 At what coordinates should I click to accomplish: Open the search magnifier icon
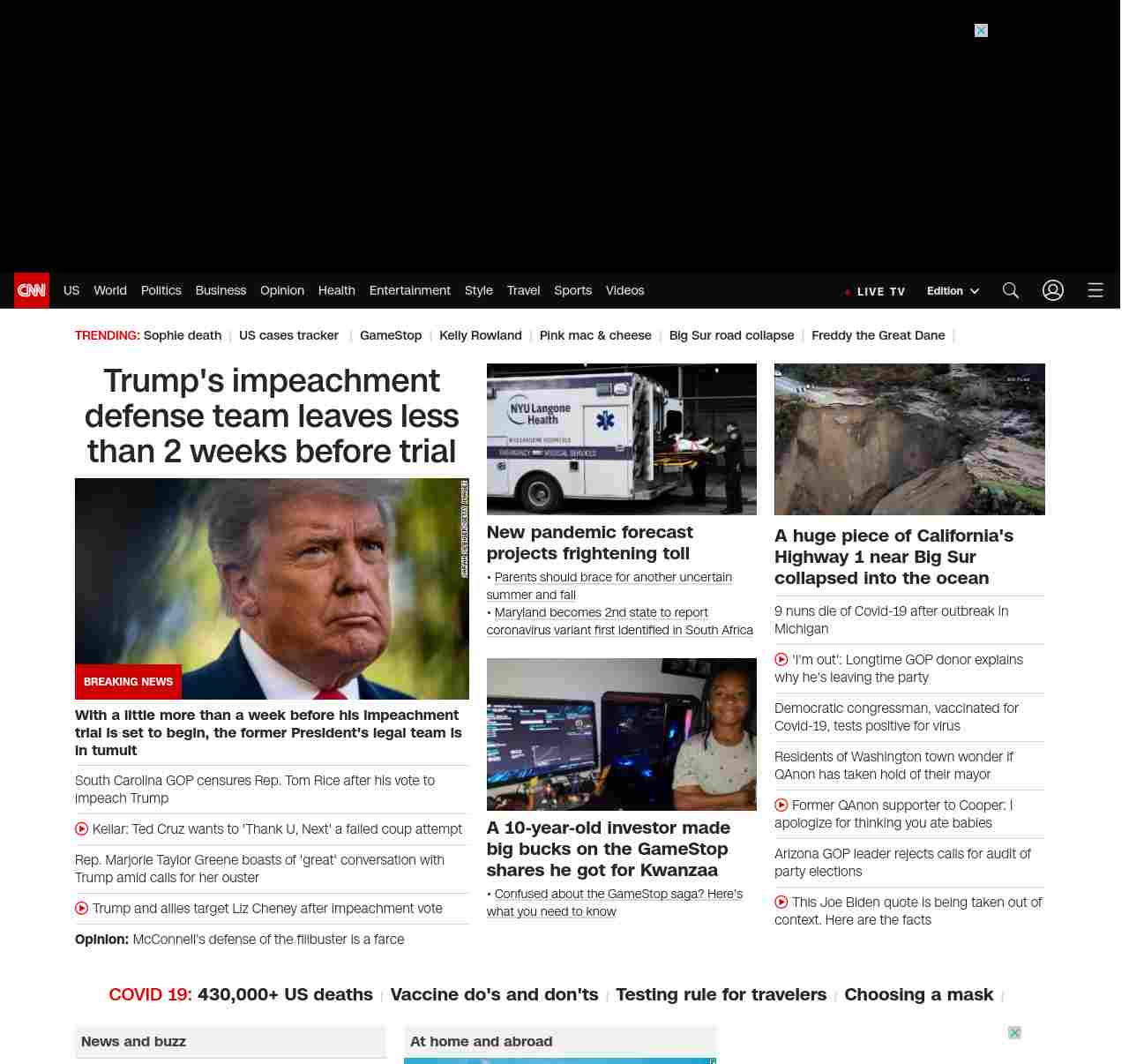tap(1011, 290)
